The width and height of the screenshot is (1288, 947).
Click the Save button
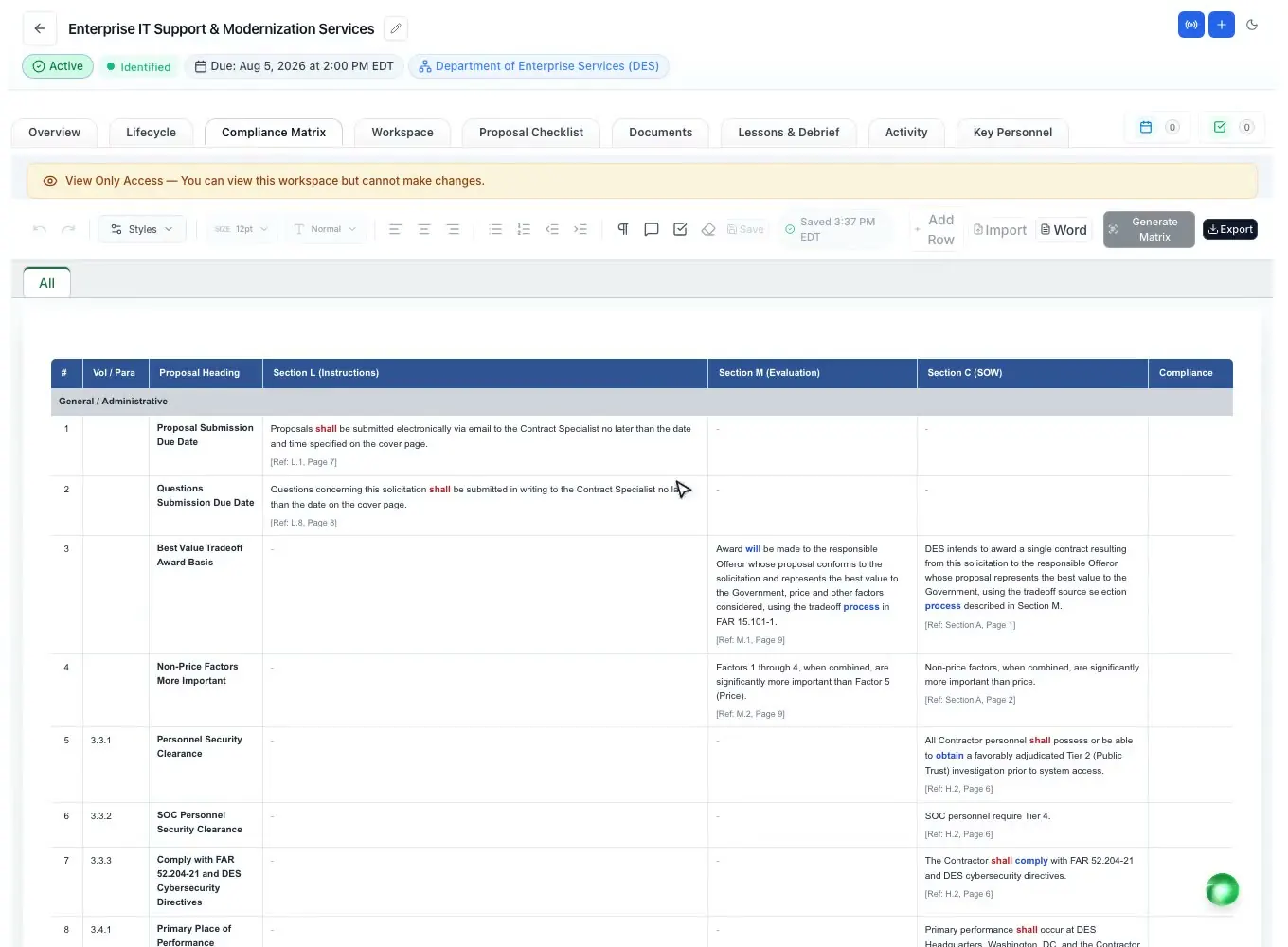point(745,229)
